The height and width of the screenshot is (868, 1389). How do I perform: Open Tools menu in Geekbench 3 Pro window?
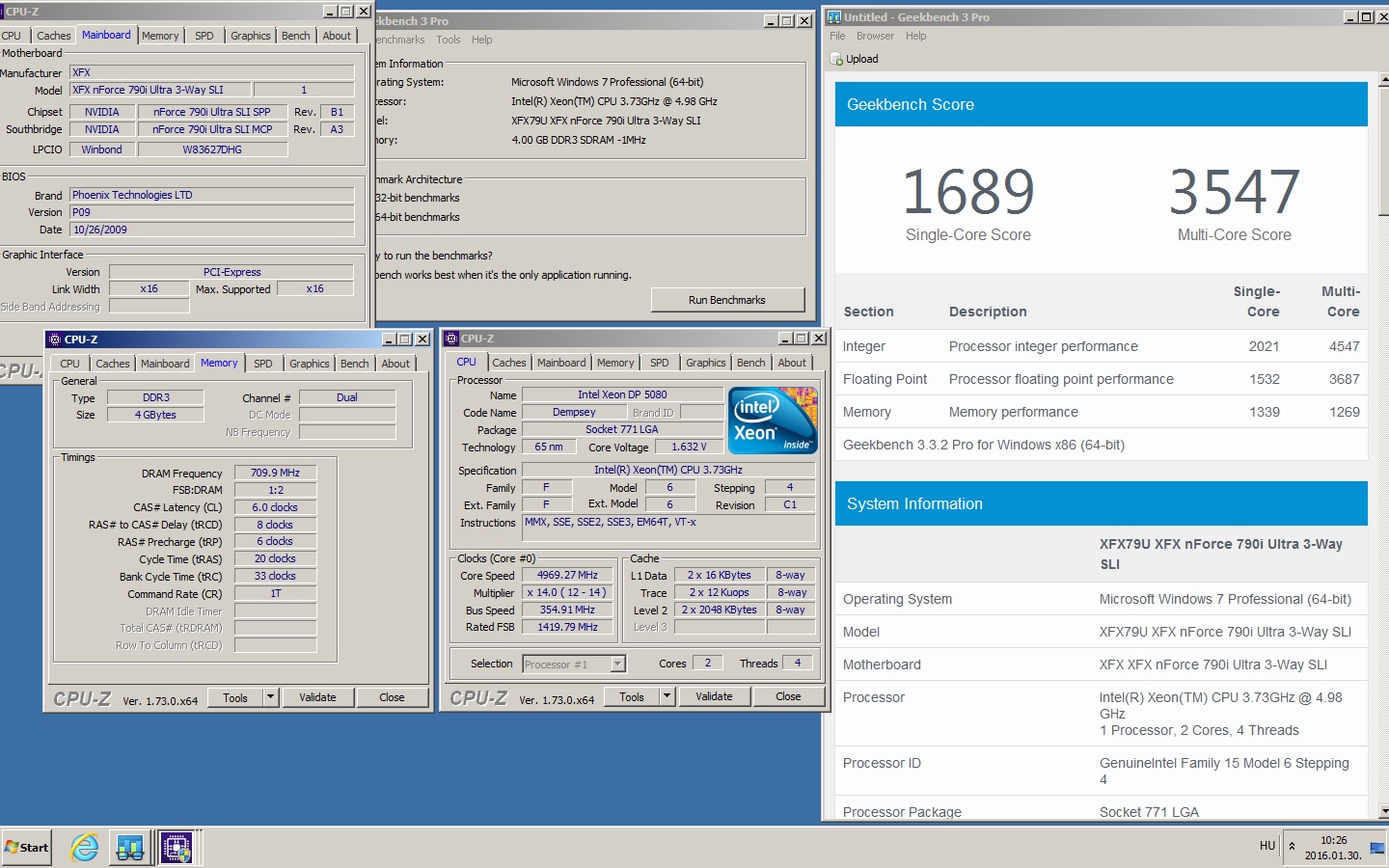coord(449,40)
